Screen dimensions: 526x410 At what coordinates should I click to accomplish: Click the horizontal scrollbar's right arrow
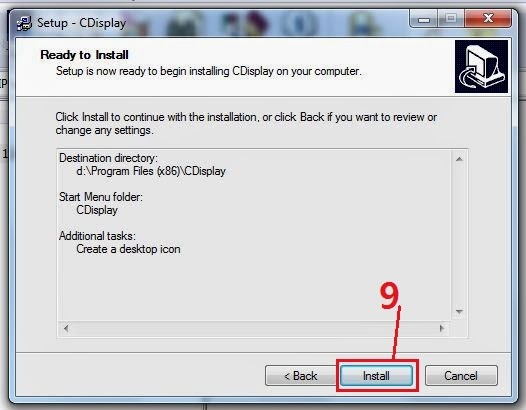pos(442,328)
